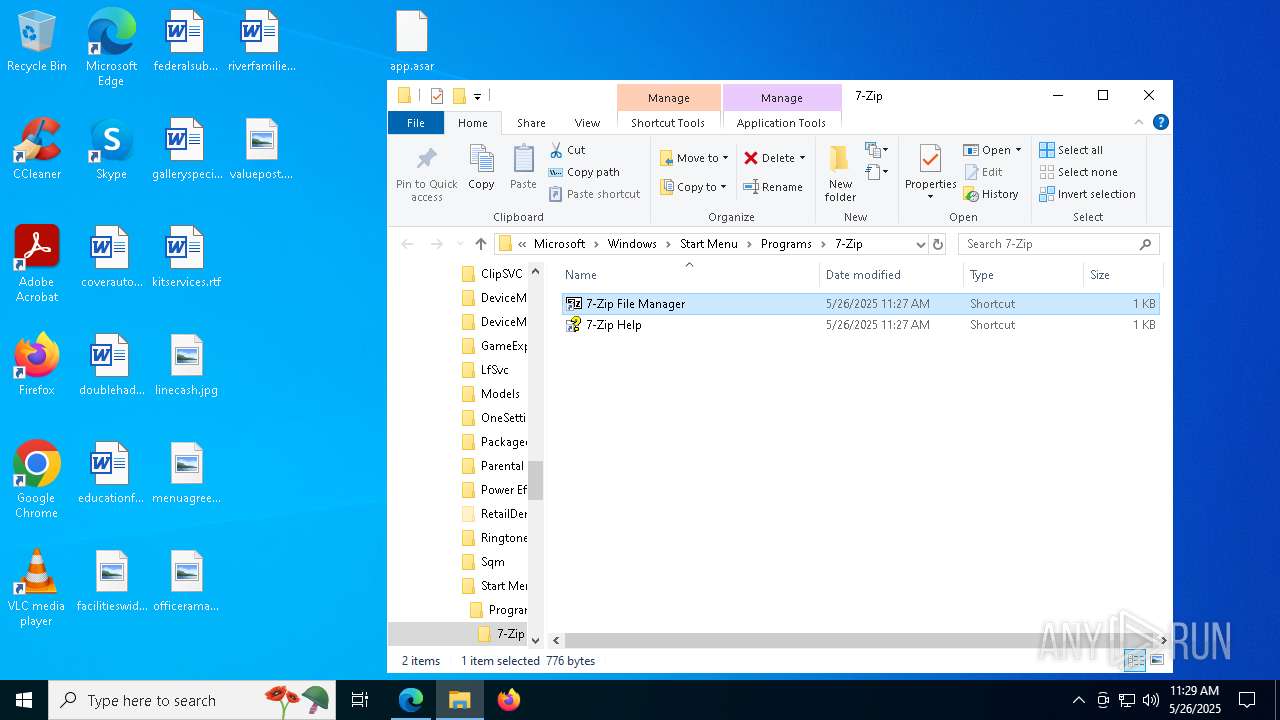The image size is (1280, 720).
Task: Open Easy access dropdown in New group
Action: point(876,172)
